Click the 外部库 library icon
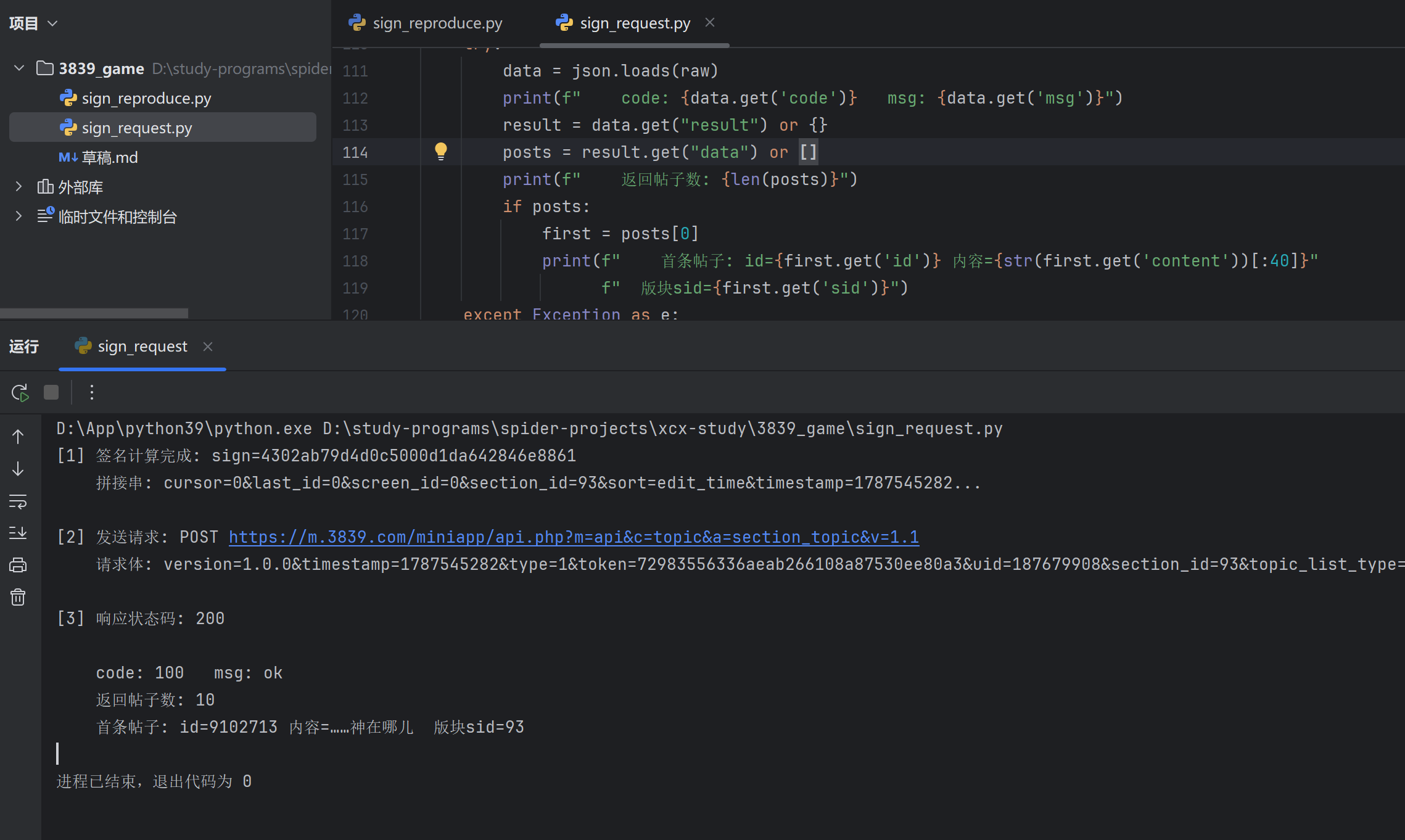This screenshot has height=840, width=1405. [x=45, y=186]
